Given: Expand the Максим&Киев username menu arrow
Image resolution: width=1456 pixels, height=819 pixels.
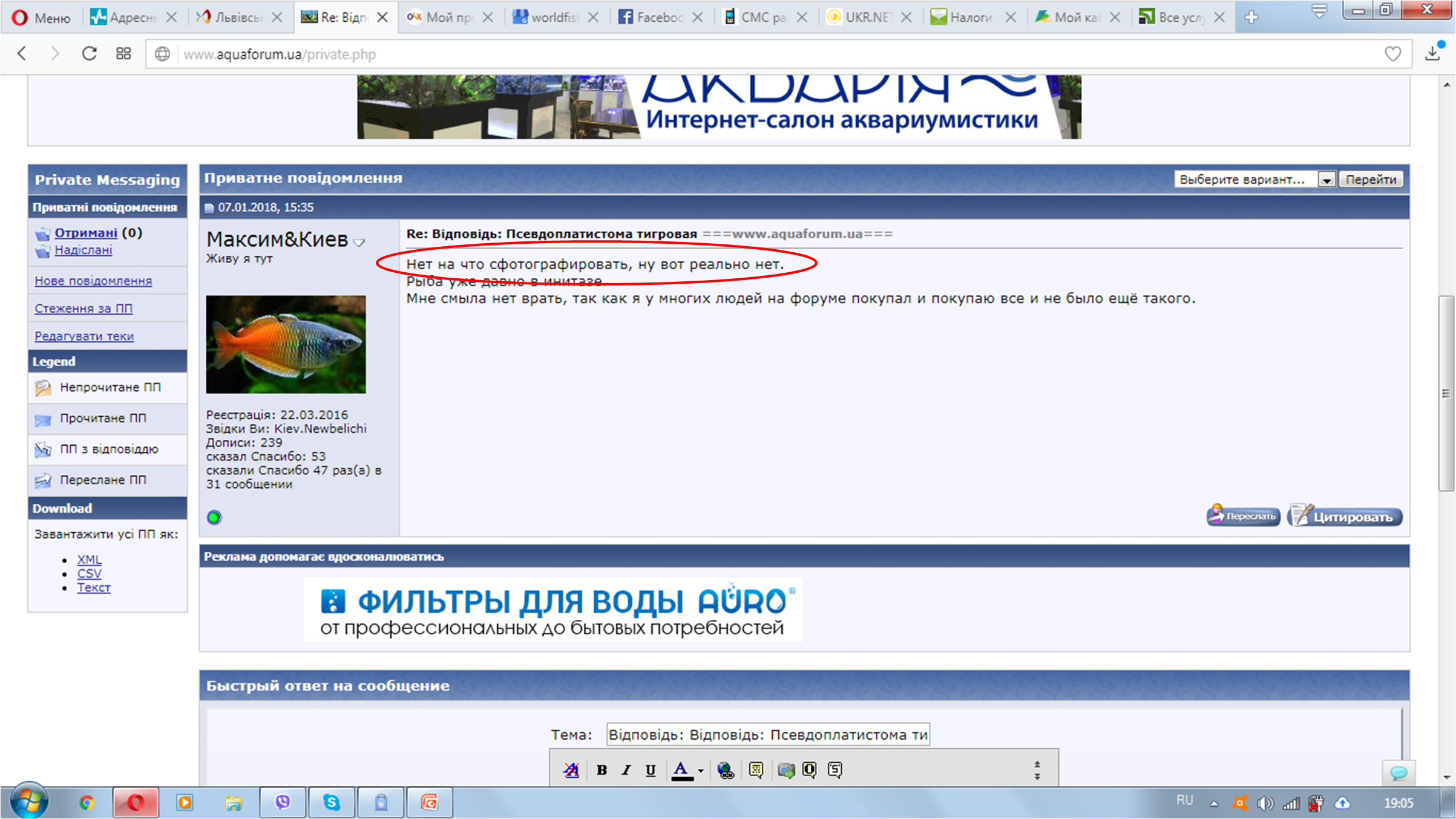Looking at the screenshot, I should pos(359,243).
